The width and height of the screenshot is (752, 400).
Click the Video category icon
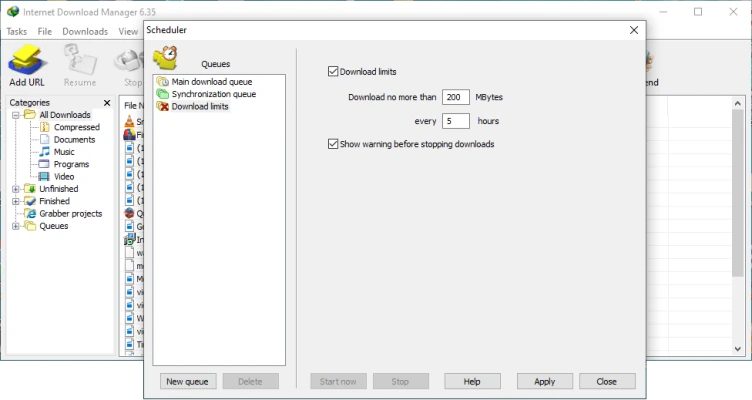[45, 176]
